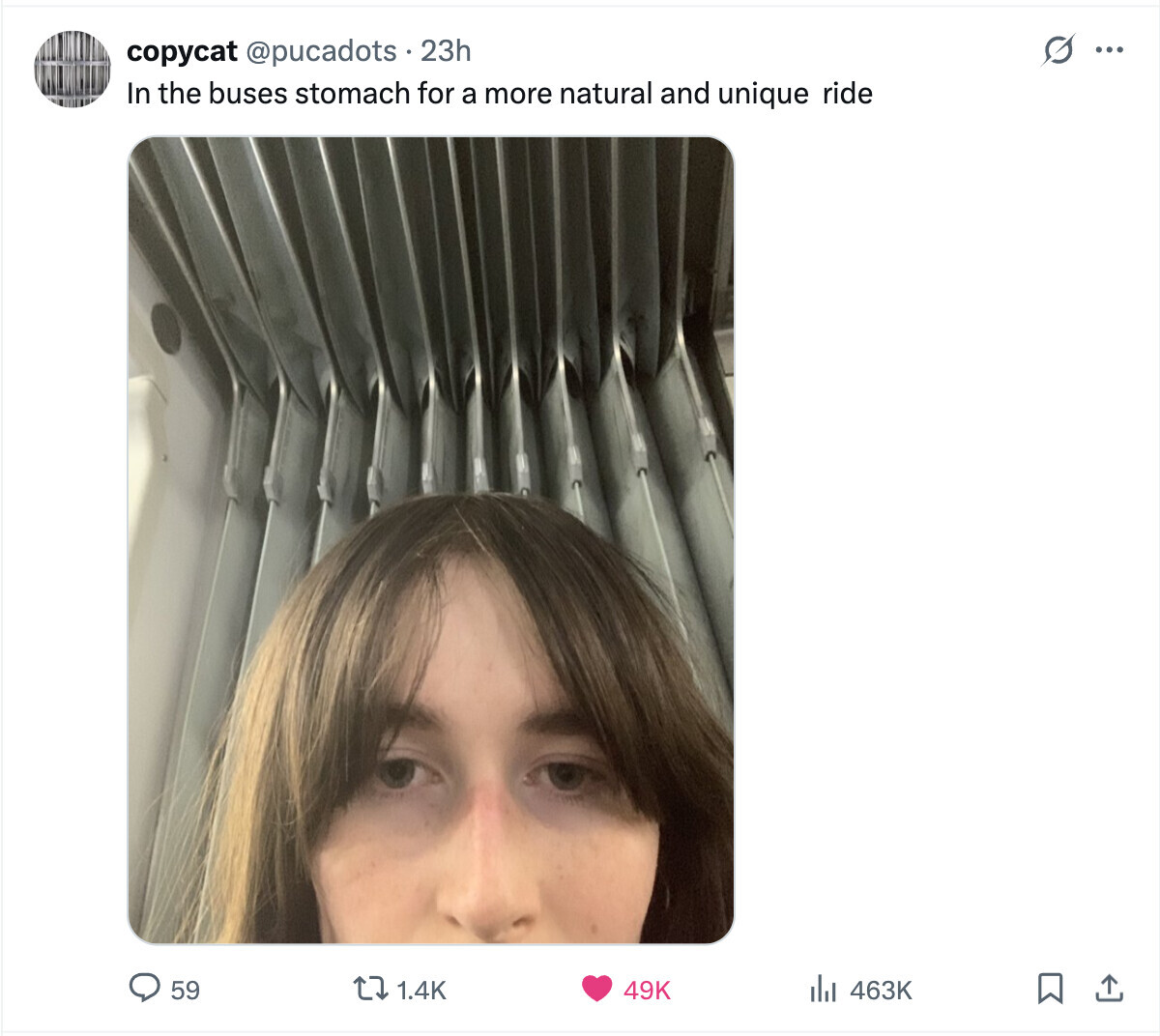Click the 49K likes count
The width and height of the screenshot is (1160, 1036).
click(647, 990)
